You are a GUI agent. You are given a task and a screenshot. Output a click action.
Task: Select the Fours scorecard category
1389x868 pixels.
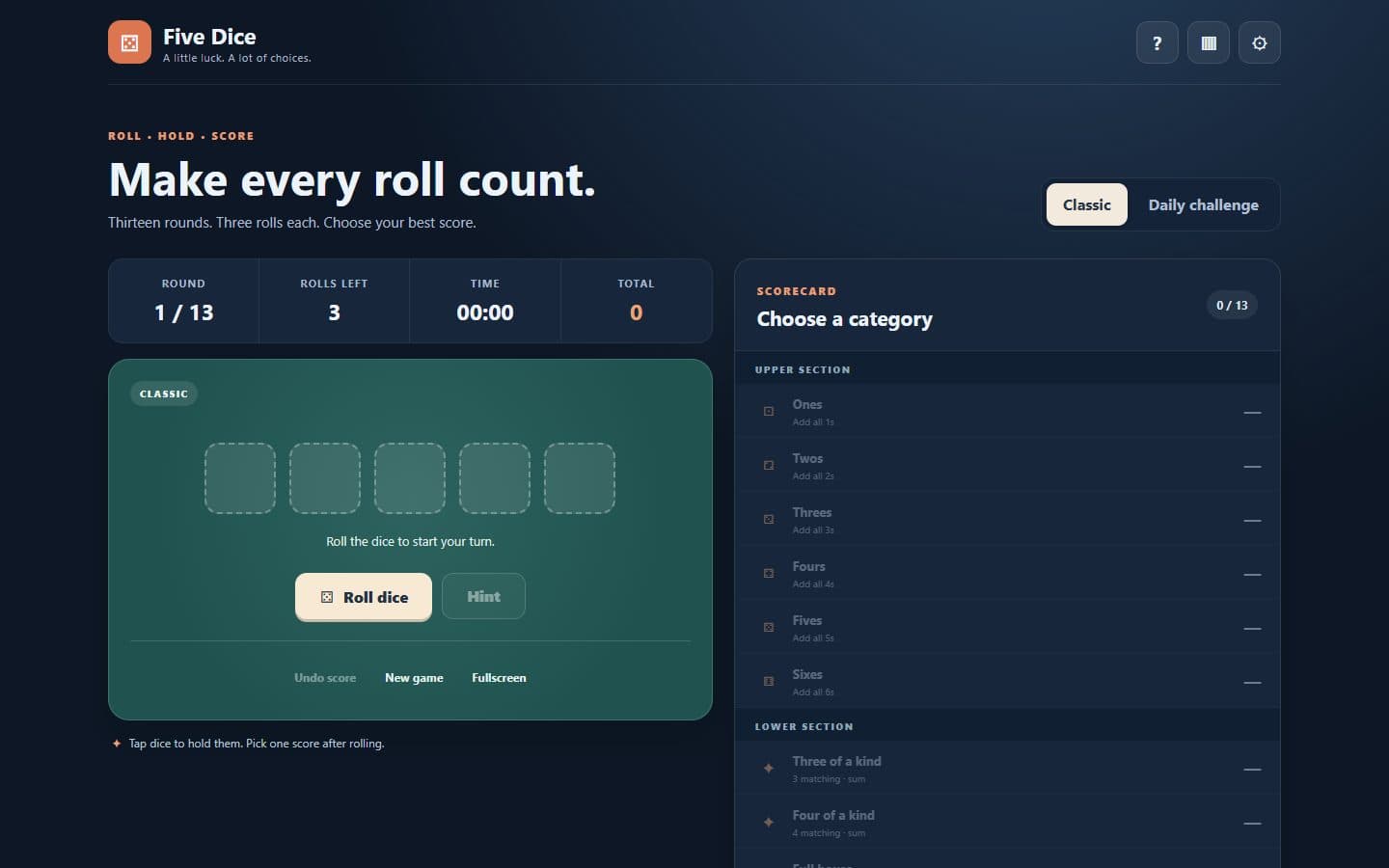click(x=1007, y=574)
